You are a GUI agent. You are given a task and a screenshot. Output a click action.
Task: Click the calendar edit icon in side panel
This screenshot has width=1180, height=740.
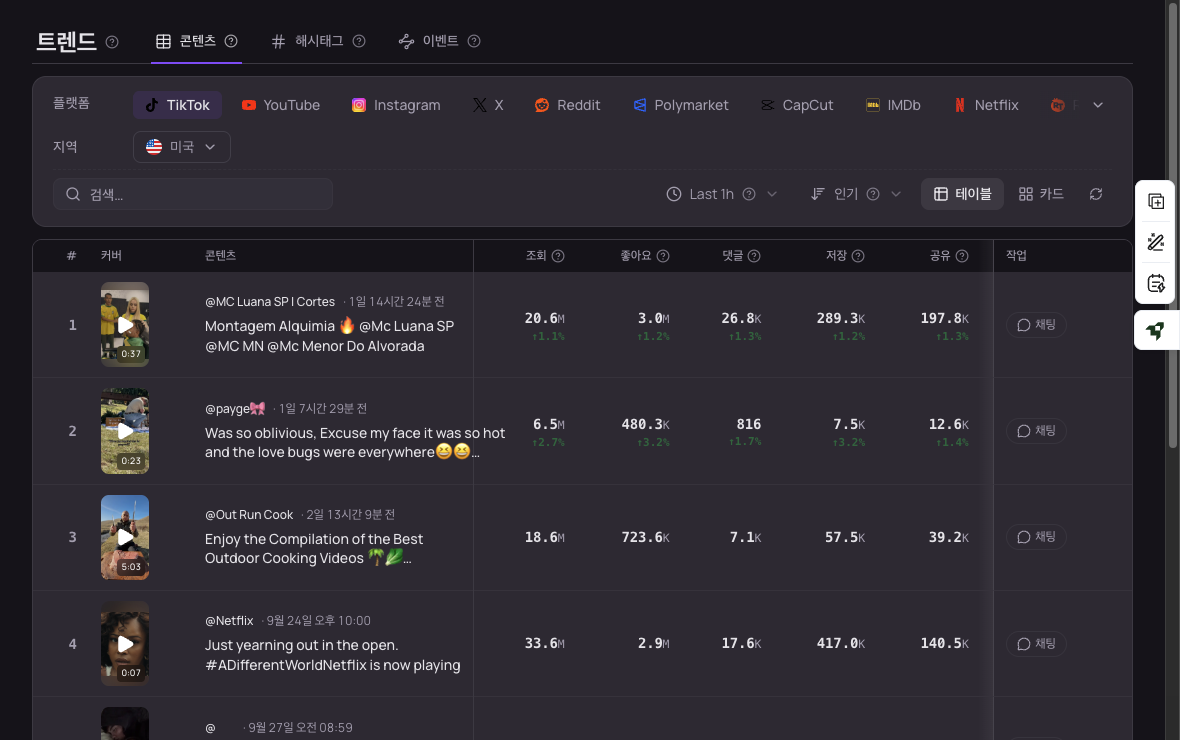click(1156, 283)
